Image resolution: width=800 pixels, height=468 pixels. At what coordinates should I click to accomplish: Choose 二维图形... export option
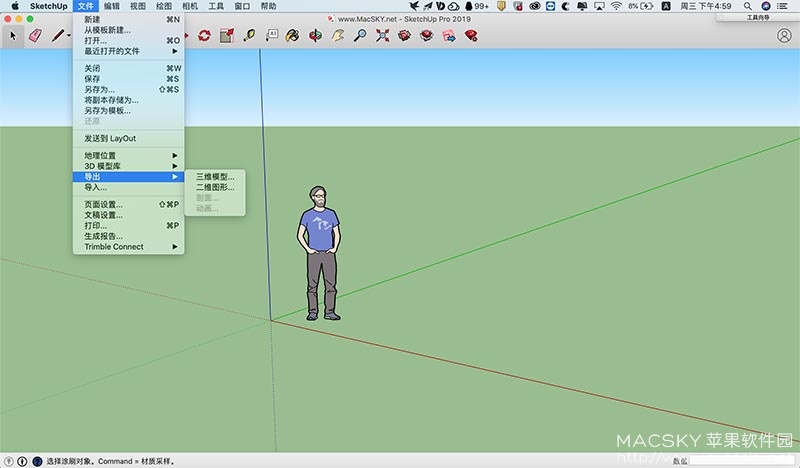(x=215, y=187)
